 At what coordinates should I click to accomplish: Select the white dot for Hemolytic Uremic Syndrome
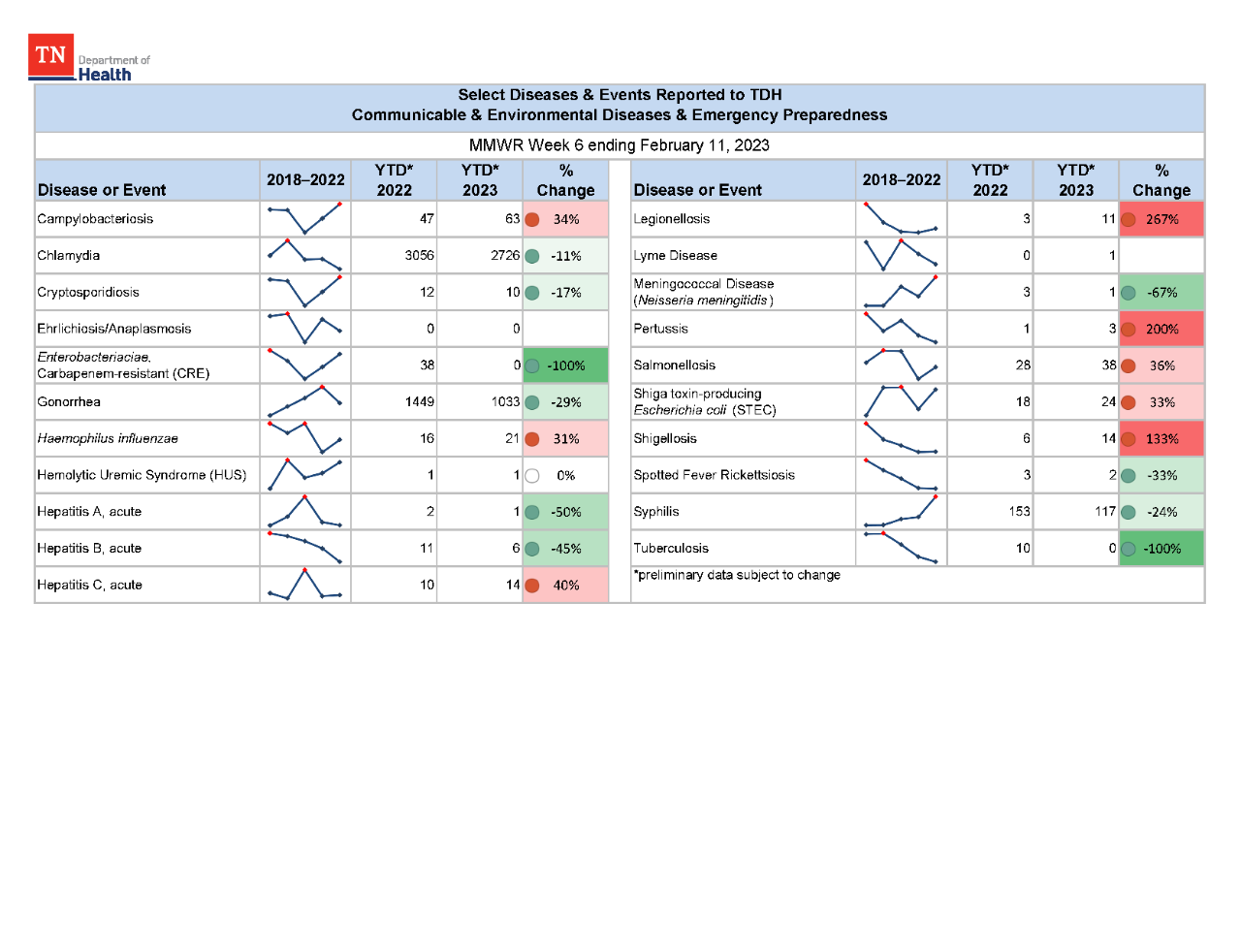point(532,476)
